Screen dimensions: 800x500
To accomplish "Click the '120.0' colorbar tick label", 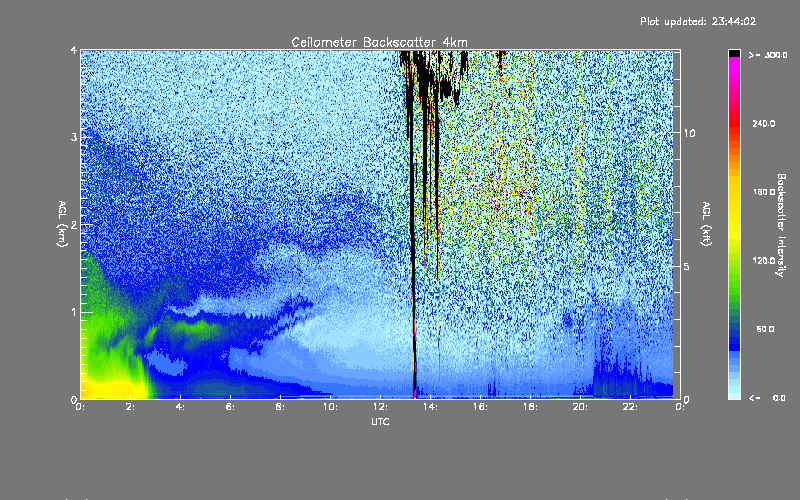I will [764, 261].
